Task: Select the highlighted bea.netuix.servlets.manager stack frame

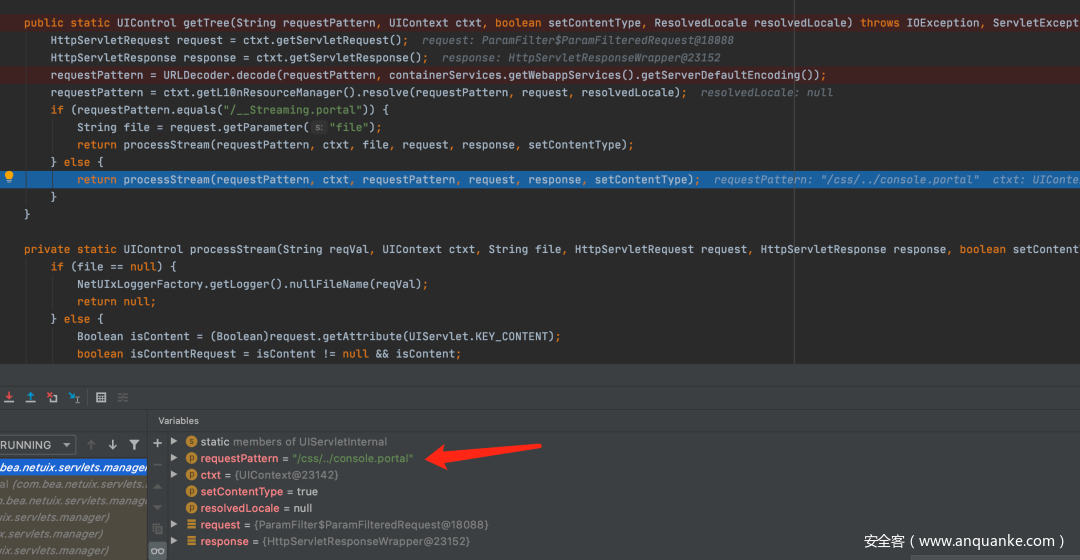Action: 72,467
